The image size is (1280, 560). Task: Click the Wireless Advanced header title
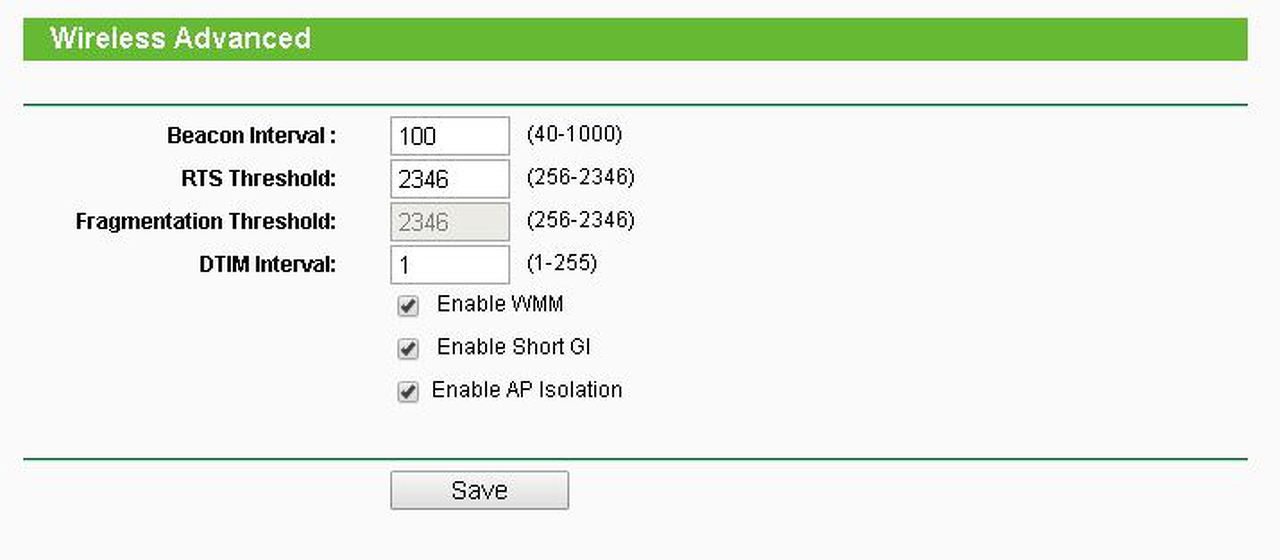coord(180,39)
